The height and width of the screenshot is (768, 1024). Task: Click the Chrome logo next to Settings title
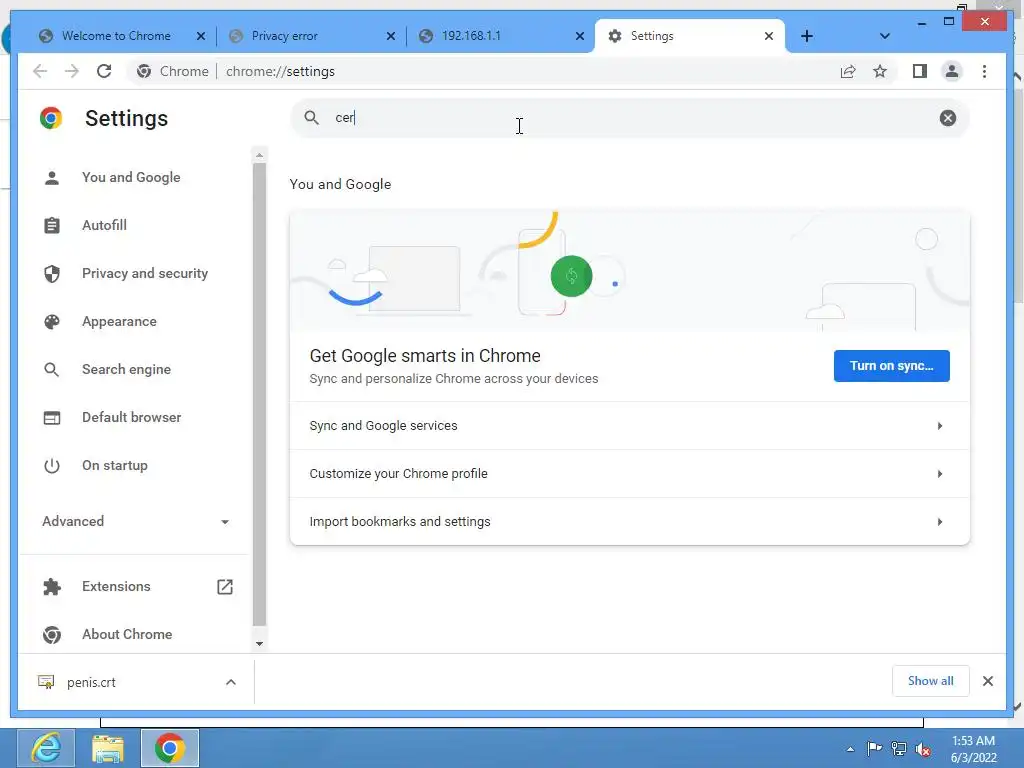[51, 118]
